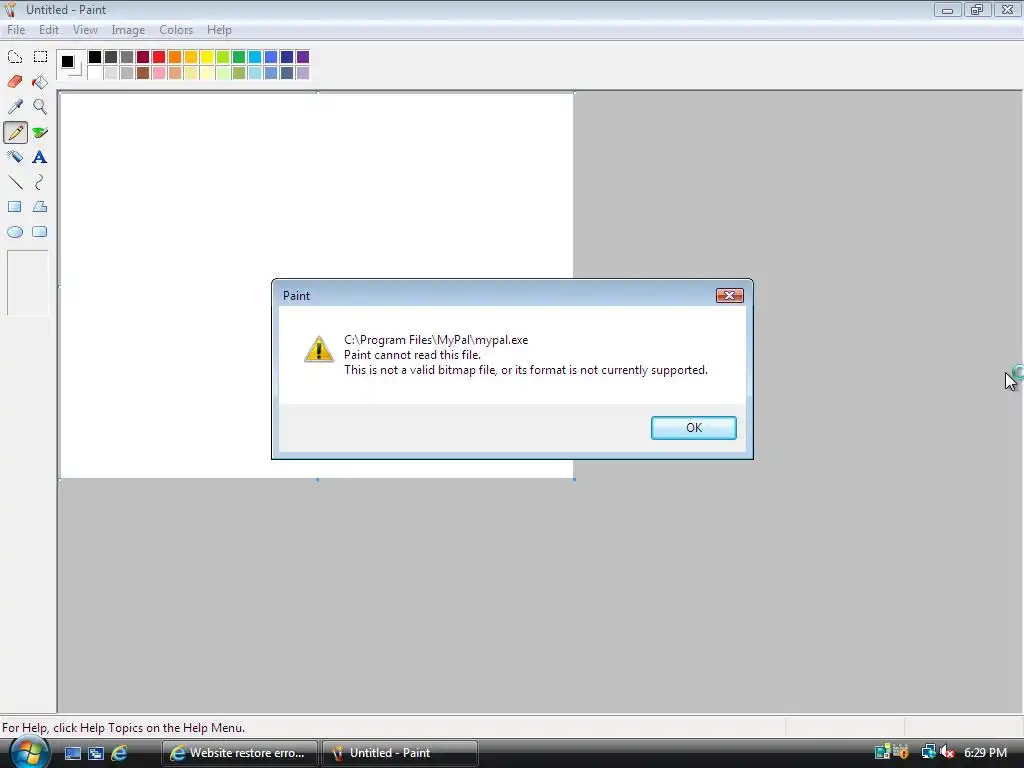Choose the Curve tool
This screenshot has width=1024, height=768.
(40, 182)
